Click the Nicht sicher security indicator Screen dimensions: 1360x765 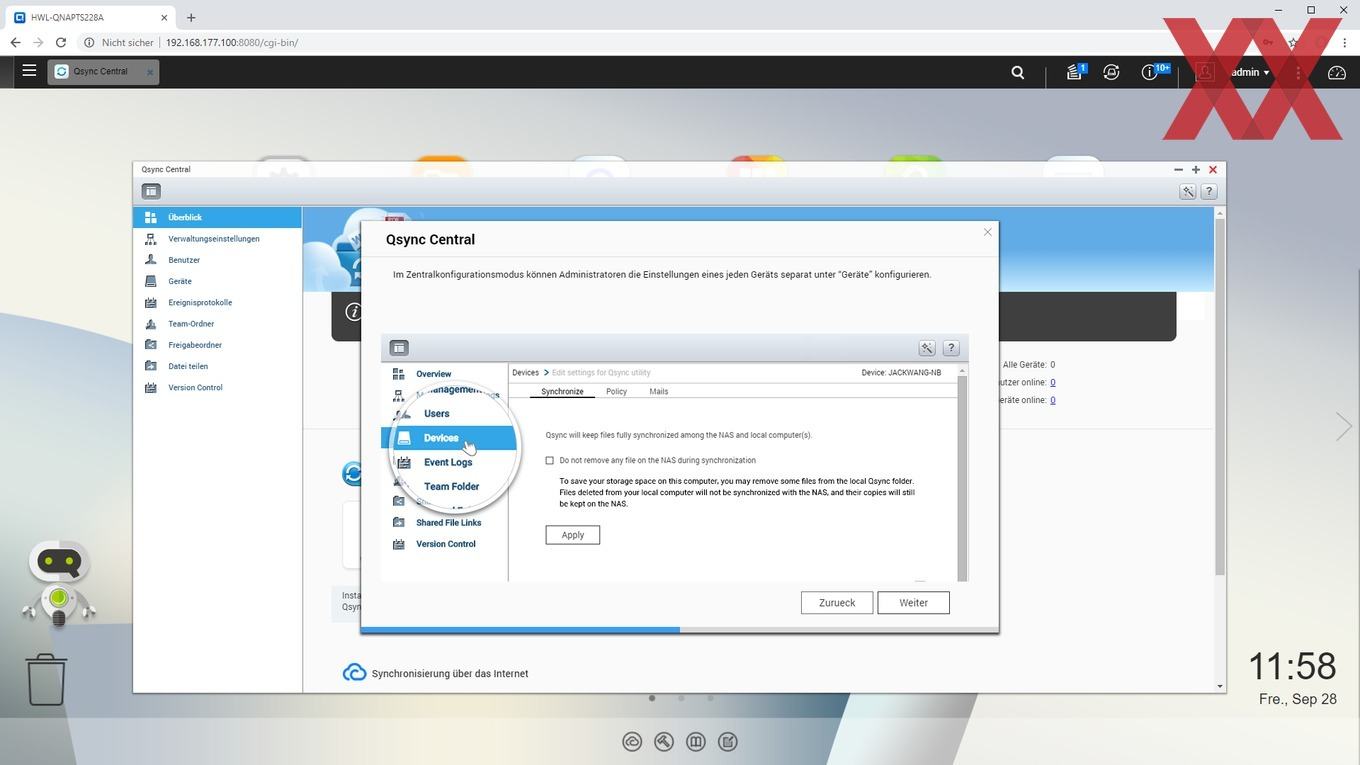(119, 43)
